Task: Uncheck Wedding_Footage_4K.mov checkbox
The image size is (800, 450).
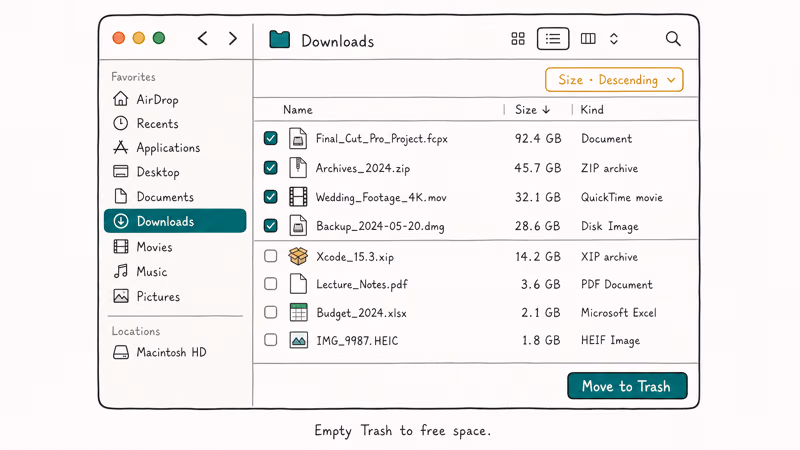Action: (271, 196)
